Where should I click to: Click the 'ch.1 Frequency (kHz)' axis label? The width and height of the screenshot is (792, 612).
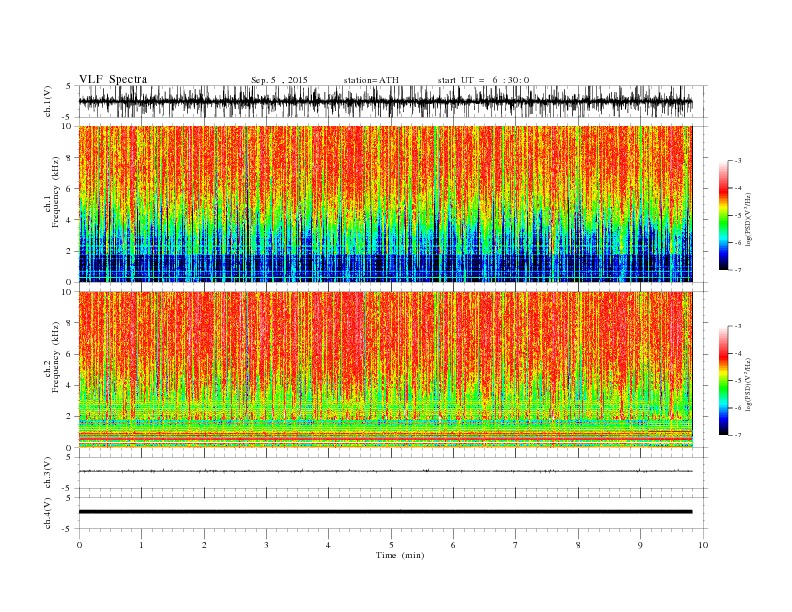tap(53, 192)
